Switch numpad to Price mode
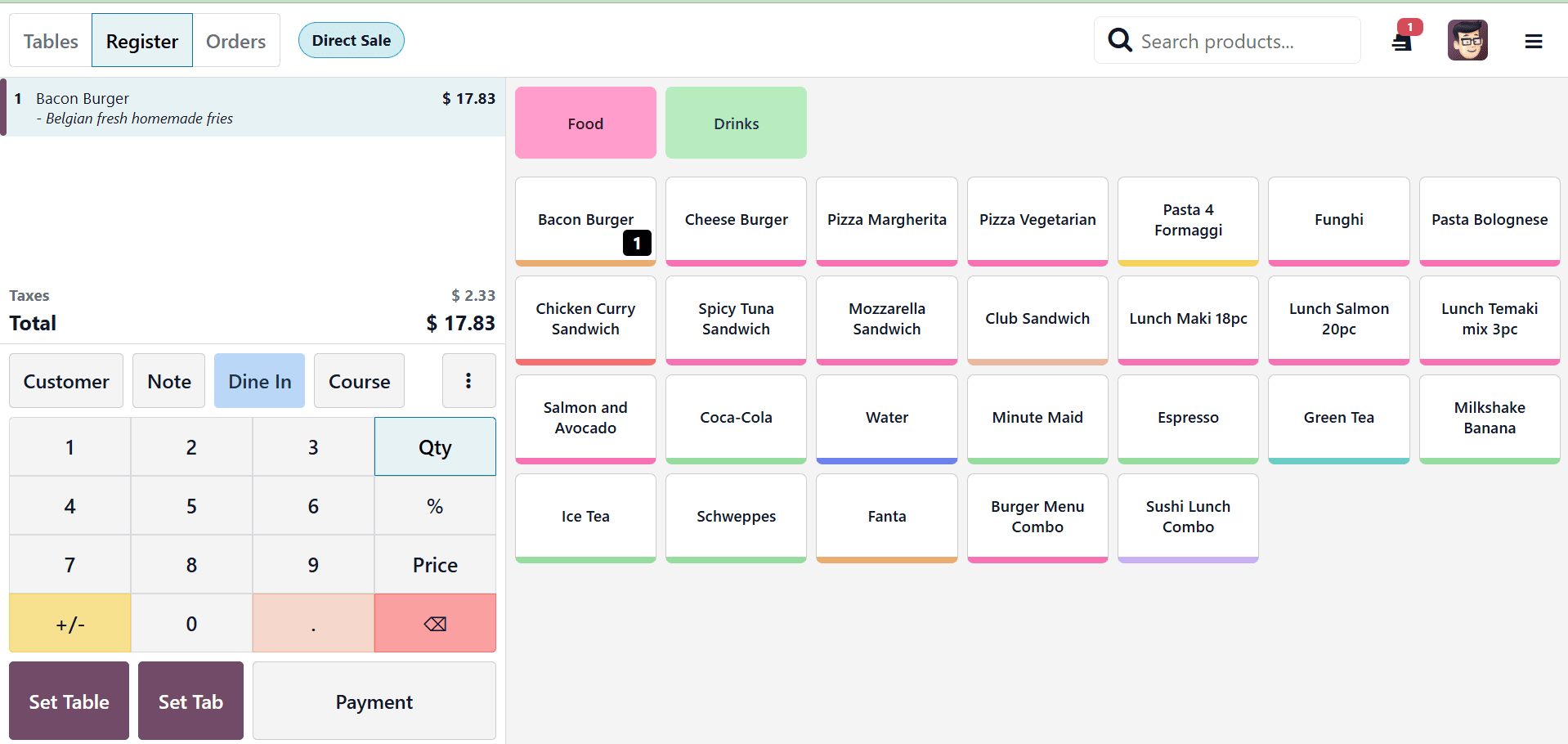 (434, 564)
